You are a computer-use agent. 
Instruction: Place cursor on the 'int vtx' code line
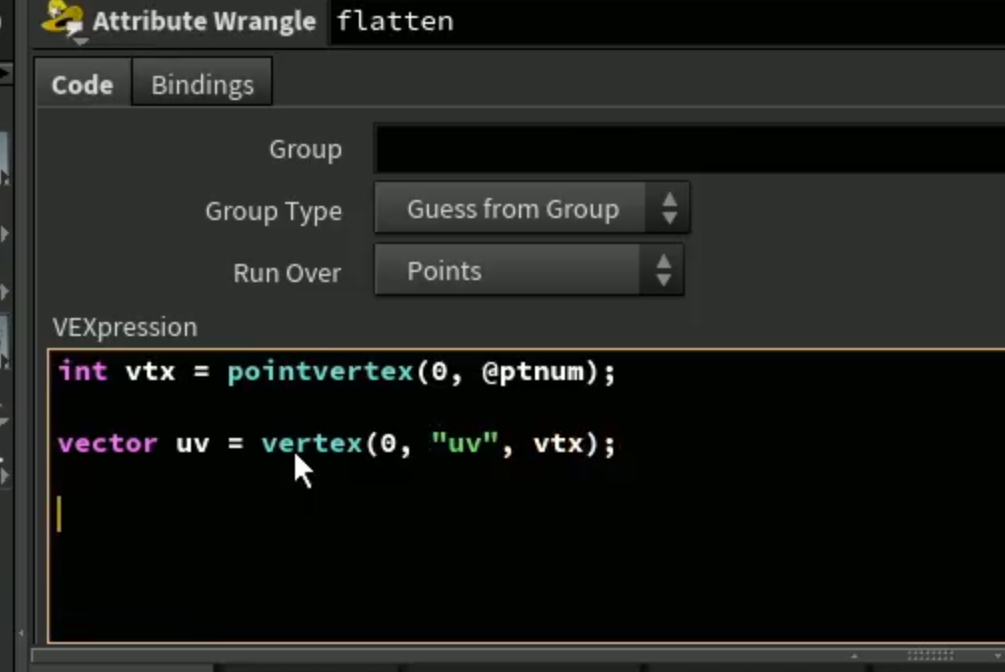337,371
